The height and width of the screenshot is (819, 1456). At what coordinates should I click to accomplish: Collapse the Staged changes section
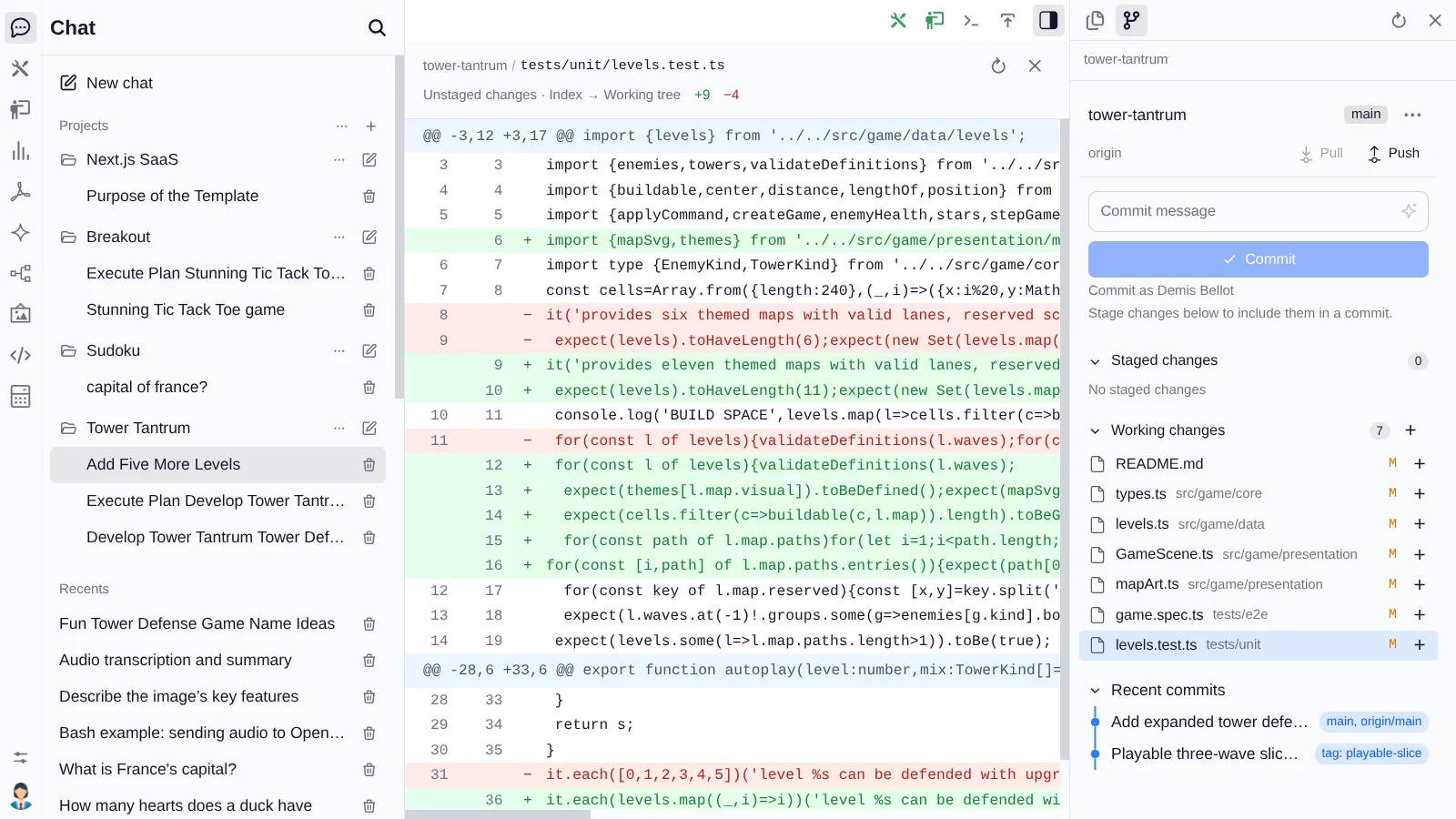1095,361
